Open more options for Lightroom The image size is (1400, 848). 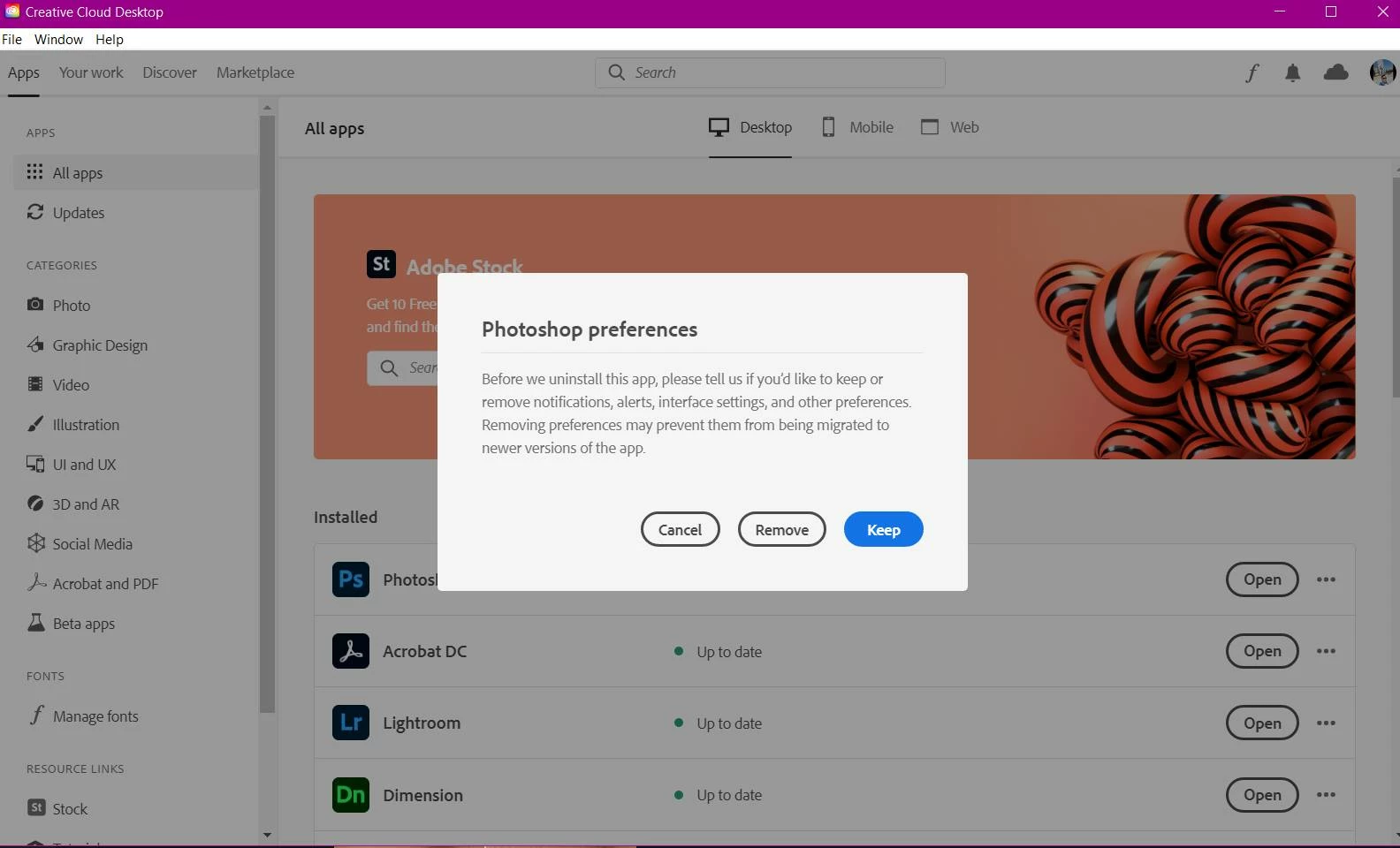(x=1326, y=723)
